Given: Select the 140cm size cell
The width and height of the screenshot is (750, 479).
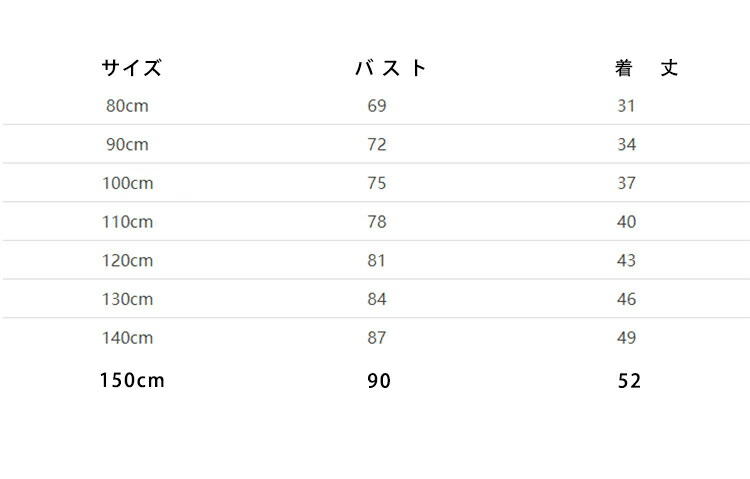Looking at the screenshot, I should pyautogui.click(x=128, y=338).
